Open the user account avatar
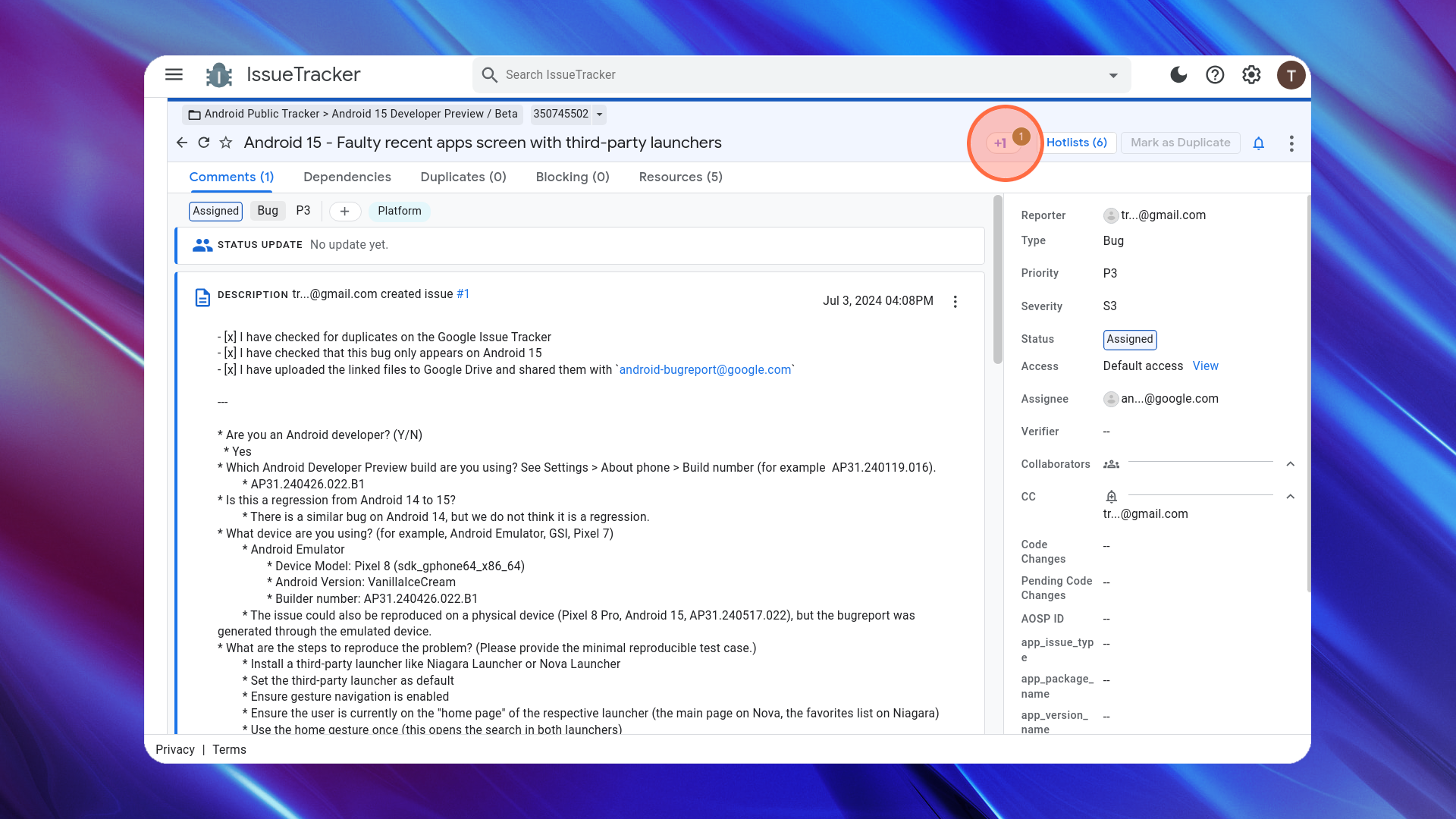Screen dimensions: 1456x819 point(1291,75)
